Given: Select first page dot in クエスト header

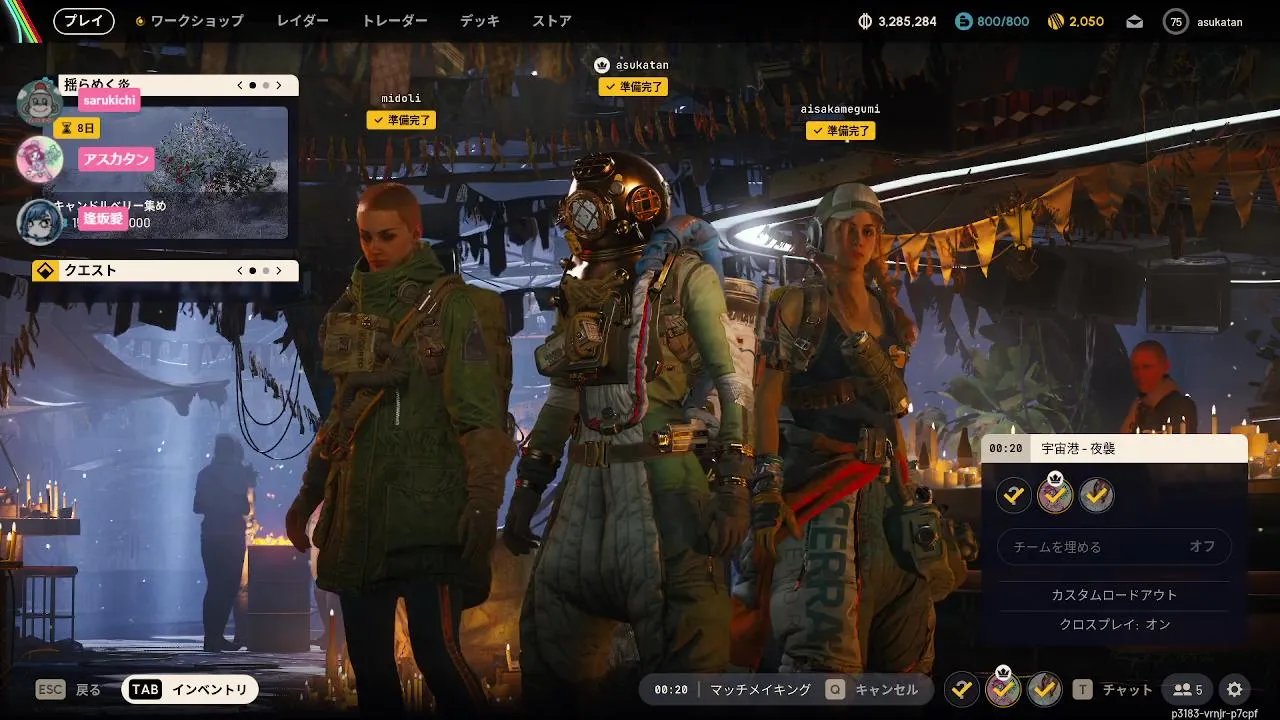Looking at the screenshot, I should [252, 270].
